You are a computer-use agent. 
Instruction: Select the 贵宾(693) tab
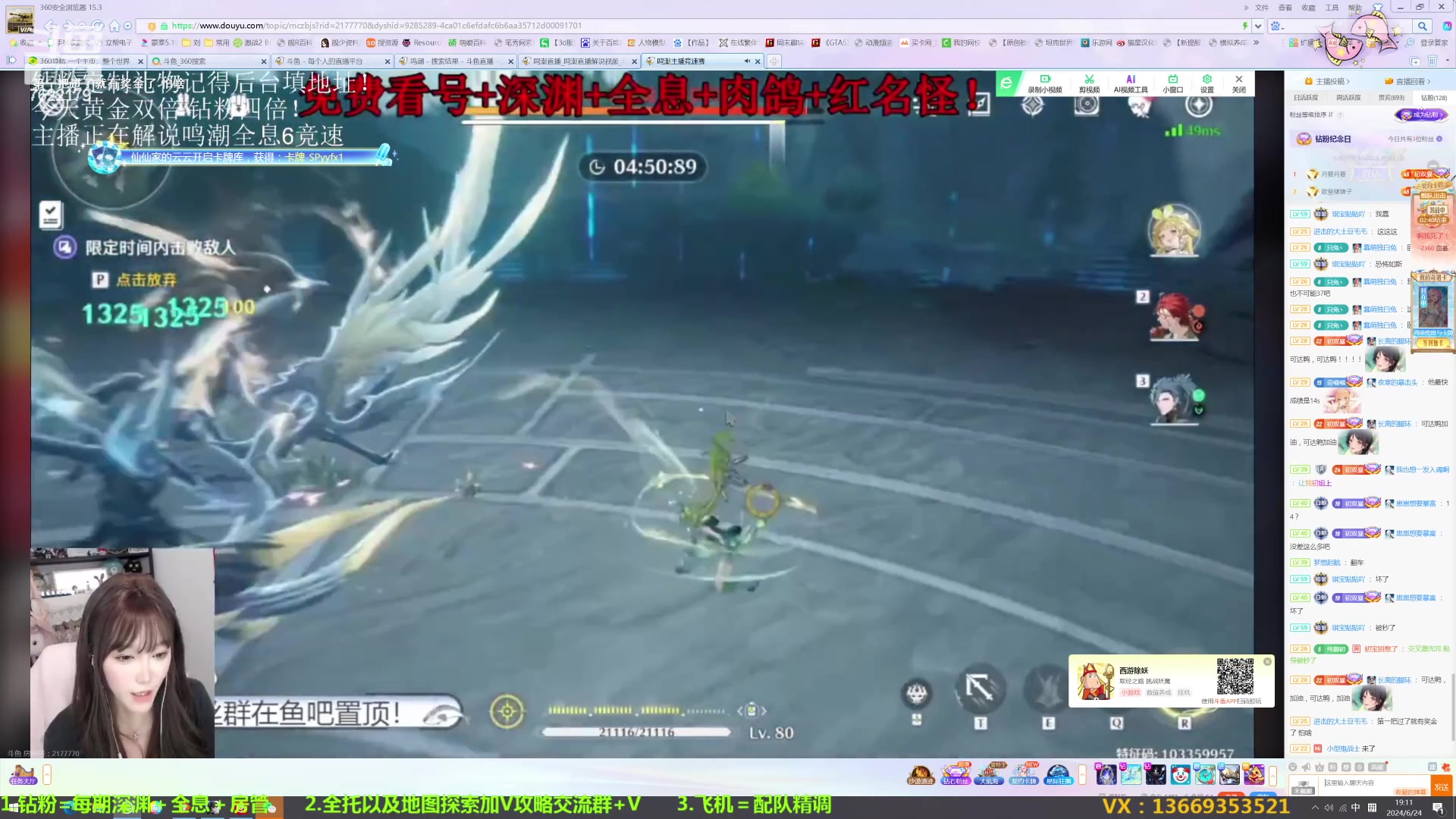(1391, 98)
